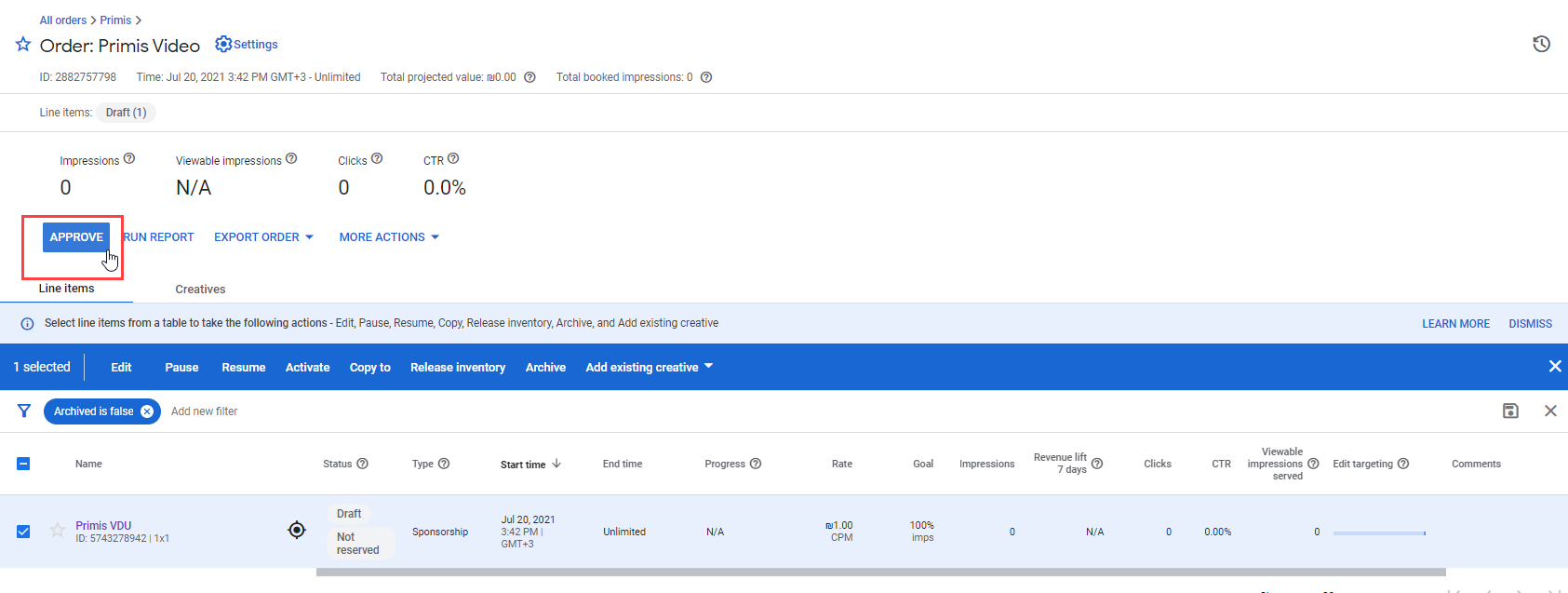Sort by the Rate column header

pyautogui.click(x=842, y=464)
